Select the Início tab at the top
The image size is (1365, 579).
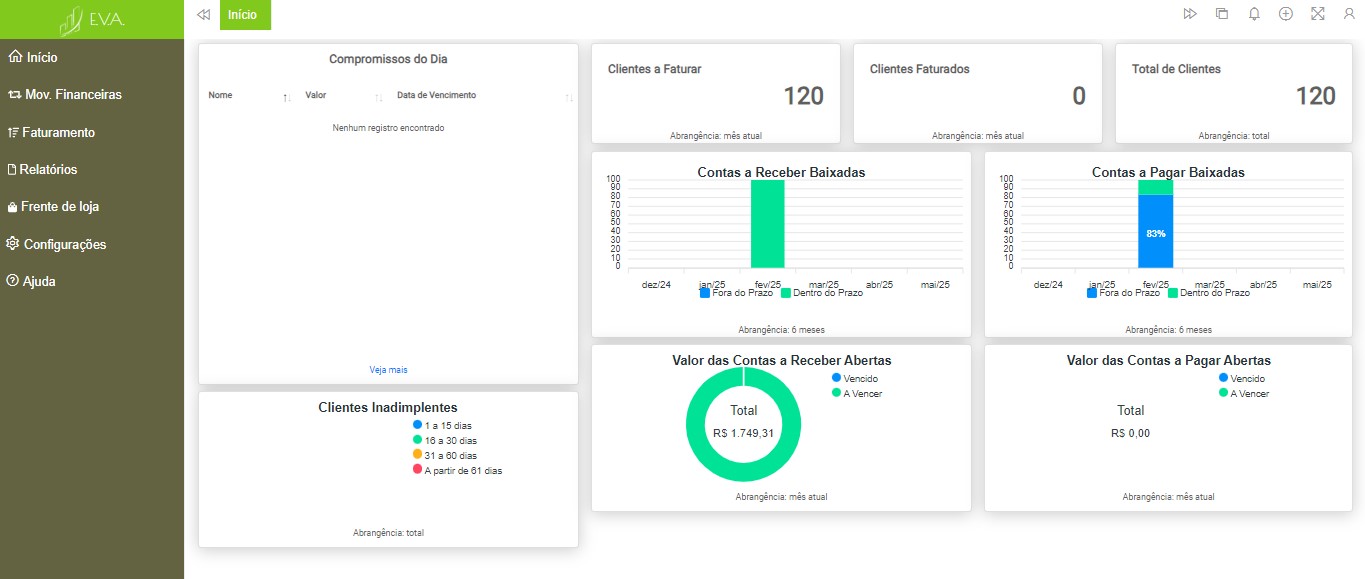242,15
